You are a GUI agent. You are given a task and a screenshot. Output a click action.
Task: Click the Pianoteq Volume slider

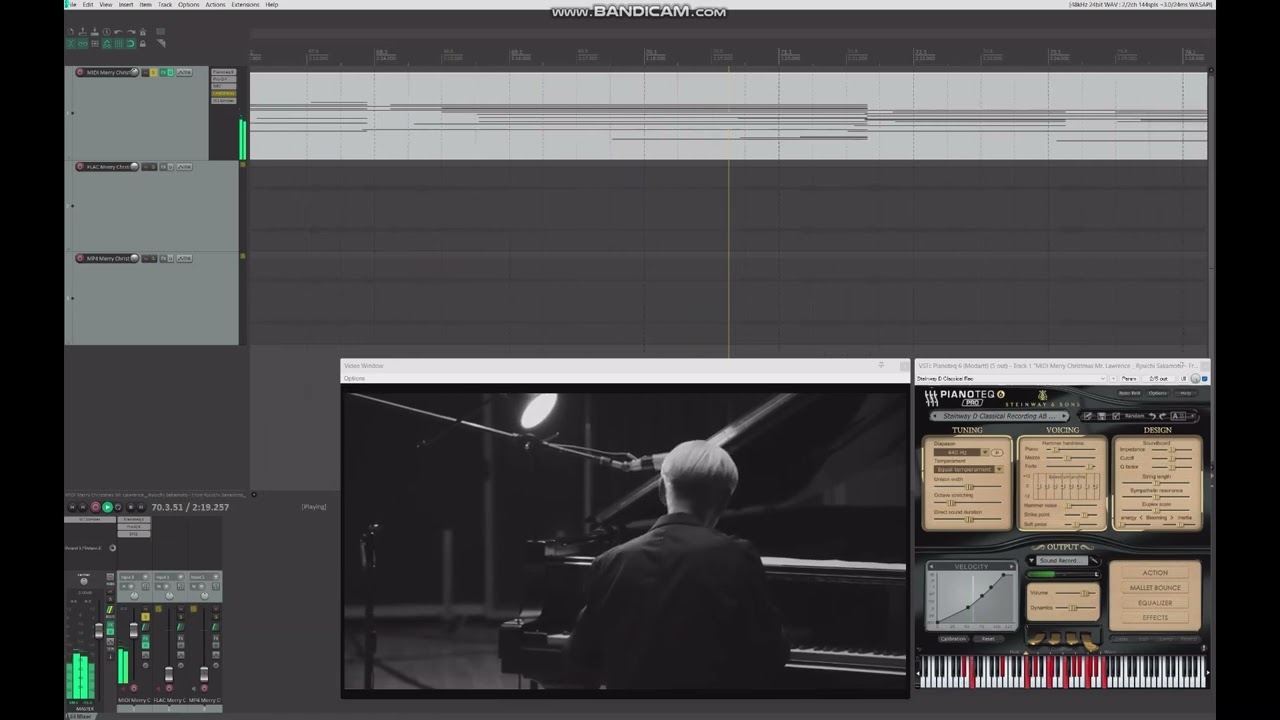click(1076, 593)
